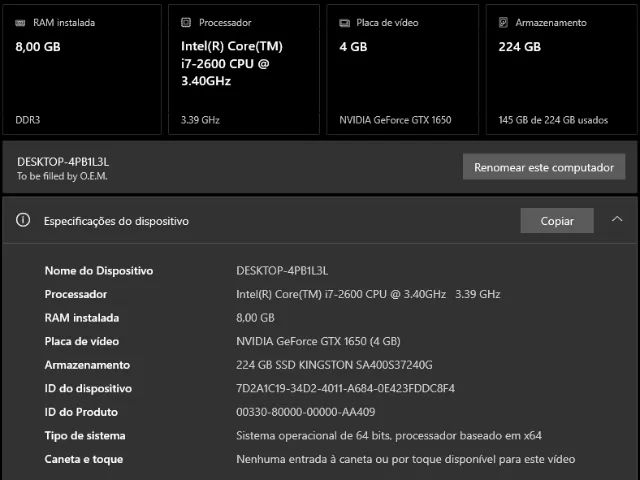Copy device specifications with Copiar button
Screen dimensions: 640x480
[x=557, y=221]
